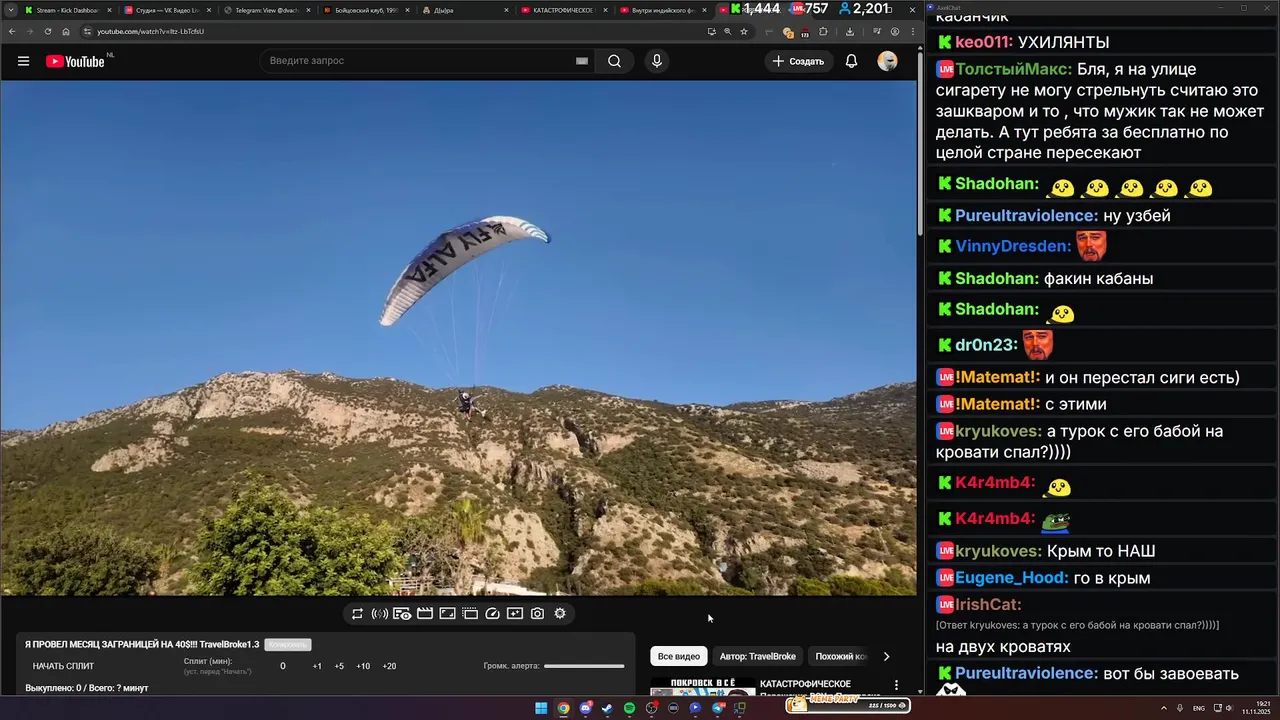Take a screenshot with the camera icon
Viewport: 1280px width, 720px height.
tap(537, 614)
